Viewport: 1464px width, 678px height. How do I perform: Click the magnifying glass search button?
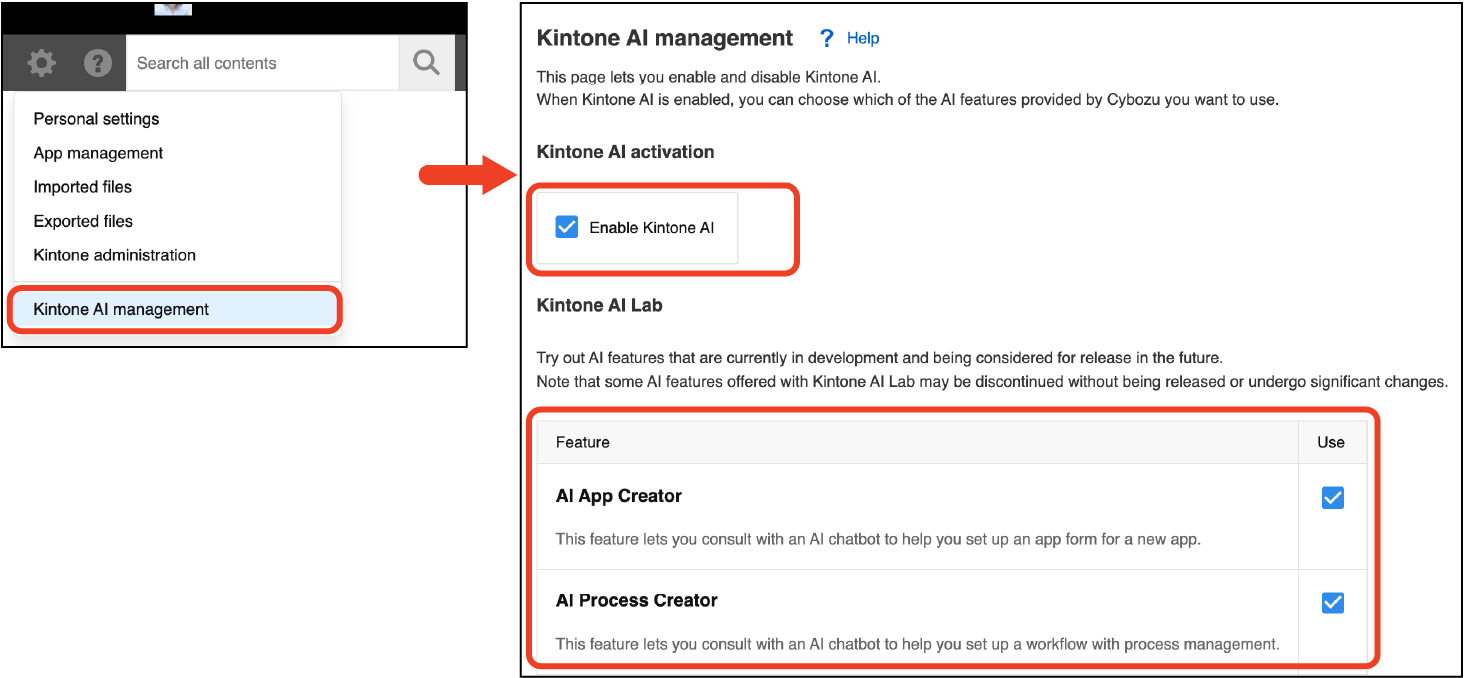[426, 63]
